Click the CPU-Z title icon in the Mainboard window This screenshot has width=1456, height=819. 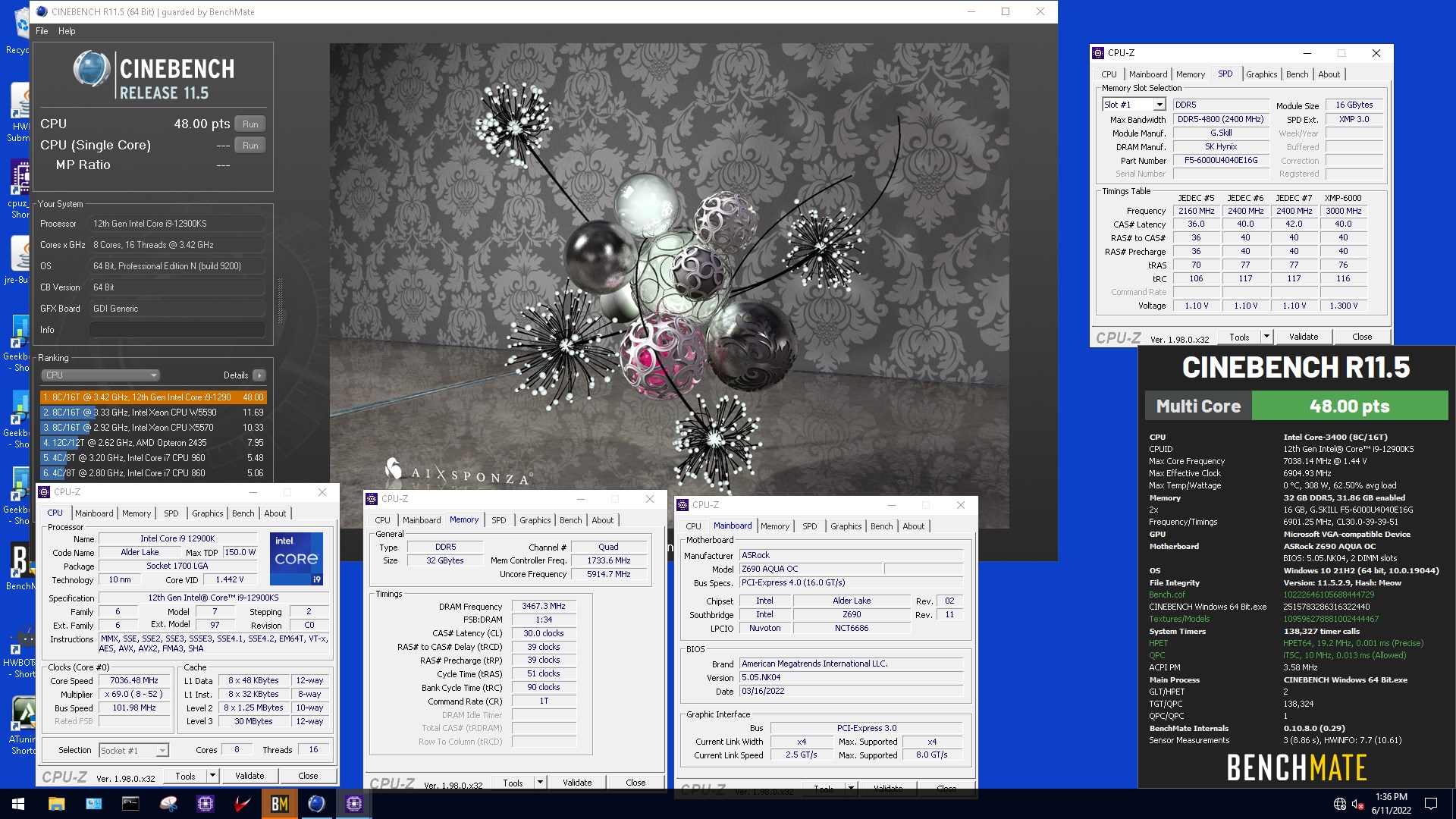click(x=682, y=505)
